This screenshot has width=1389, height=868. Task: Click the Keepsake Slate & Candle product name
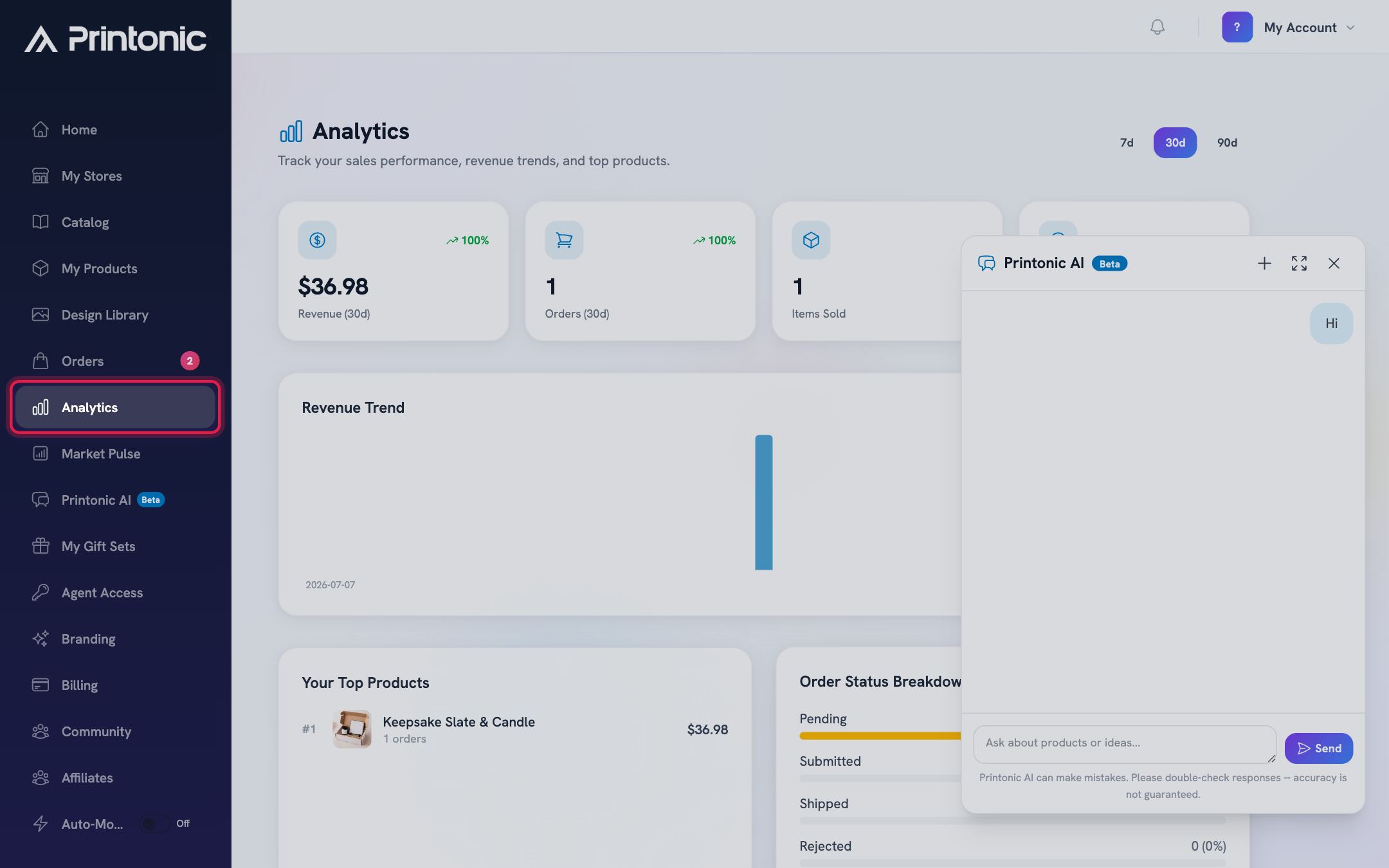click(x=458, y=722)
